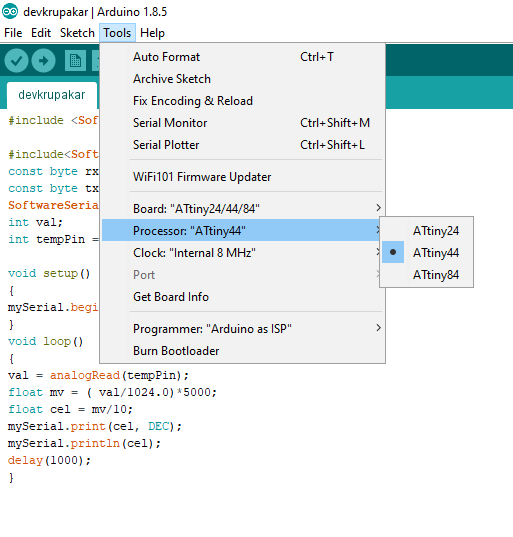The width and height of the screenshot is (513, 537).
Task: Open the Sketch menu
Action: point(77,33)
